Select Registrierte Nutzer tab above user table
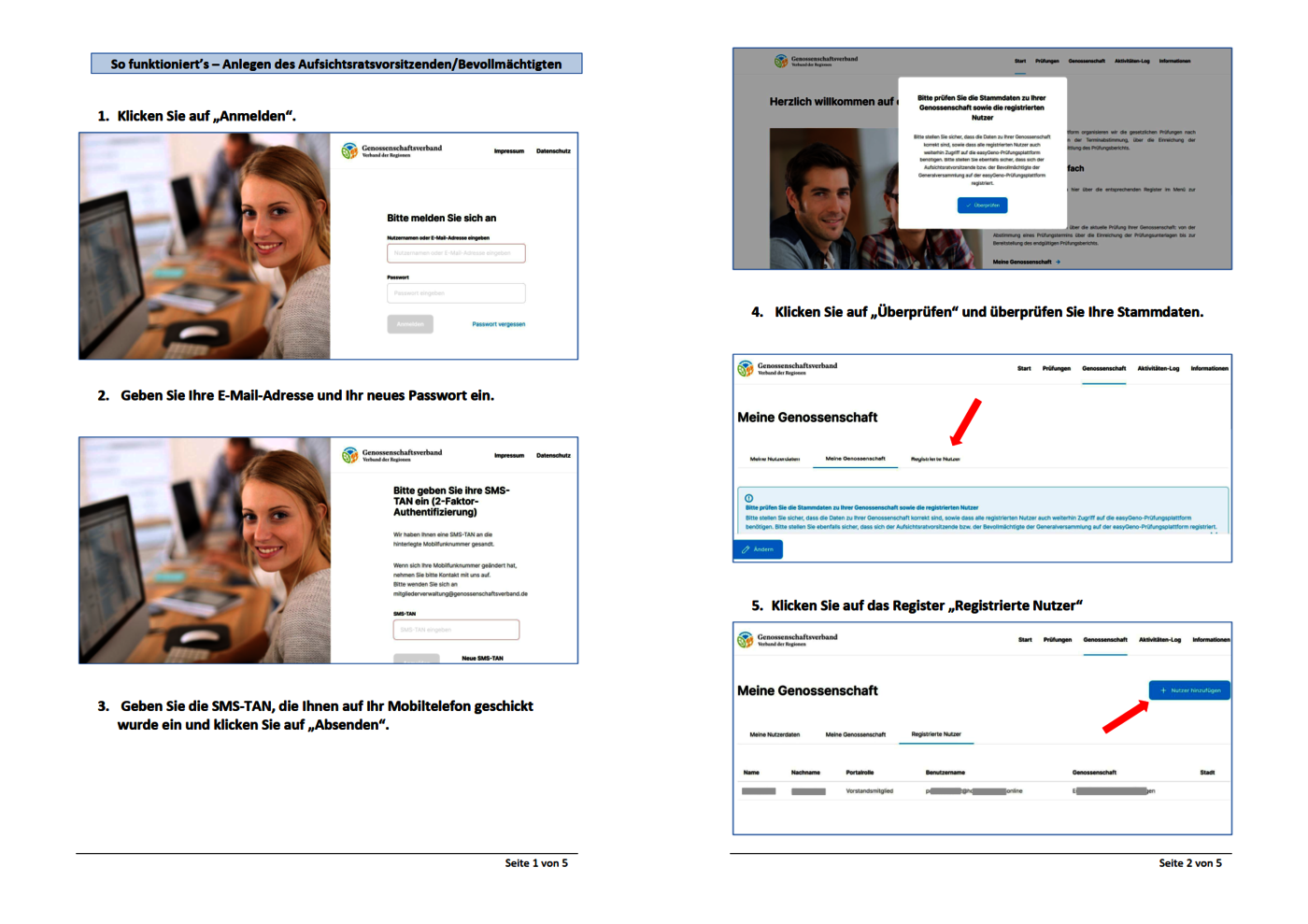The width and height of the screenshot is (1308, 924). point(936,734)
